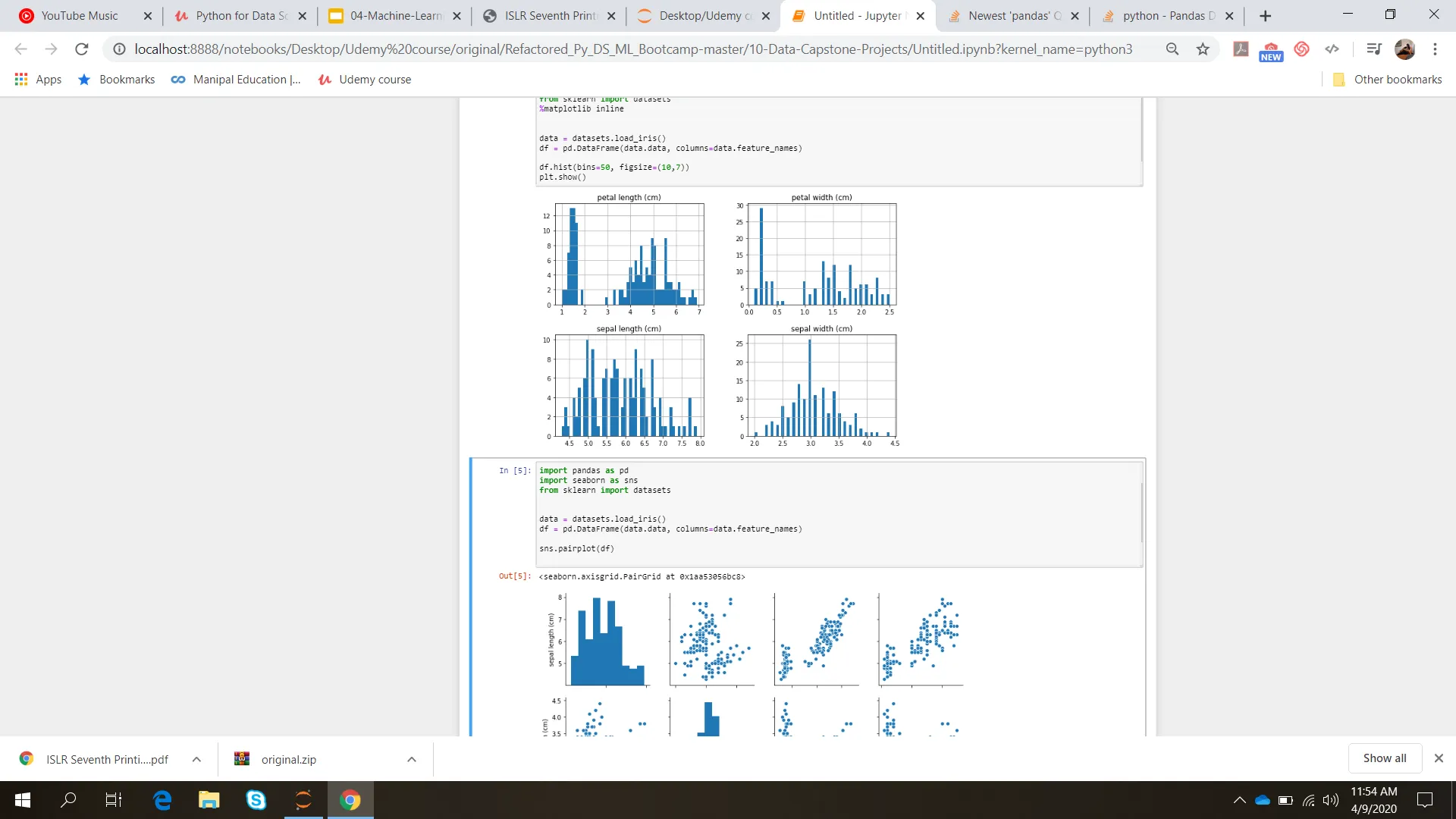Viewport: 1456px width, 819px height.
Task: Switch to the YouTube Music tab
Action: pos(80,16)
